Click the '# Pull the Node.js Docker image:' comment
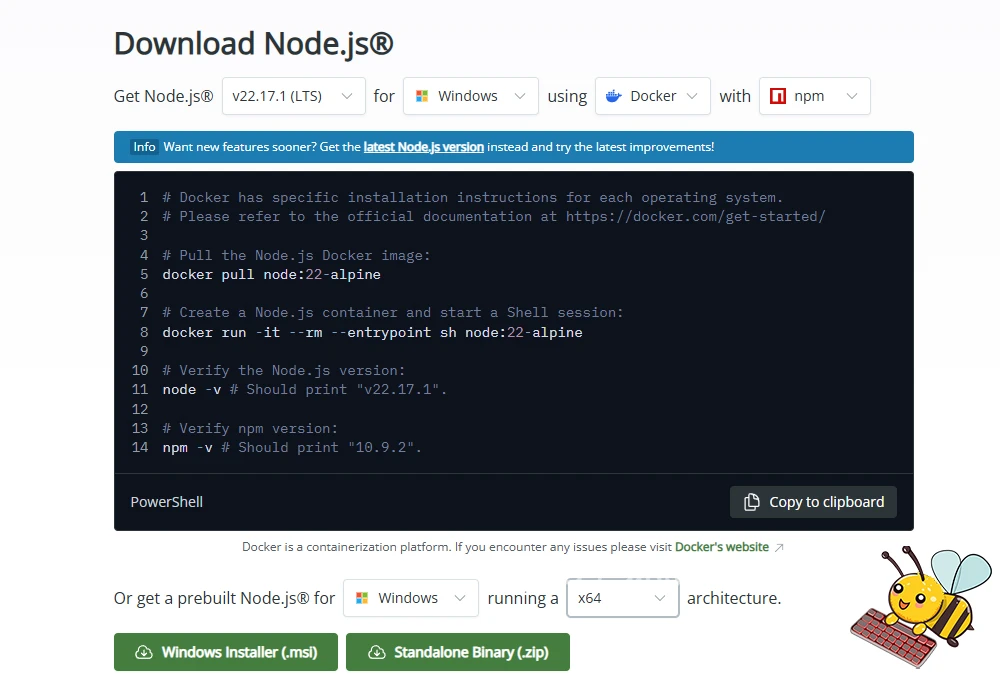This screenshot has height=700, width=1000. tap(297, 255)
